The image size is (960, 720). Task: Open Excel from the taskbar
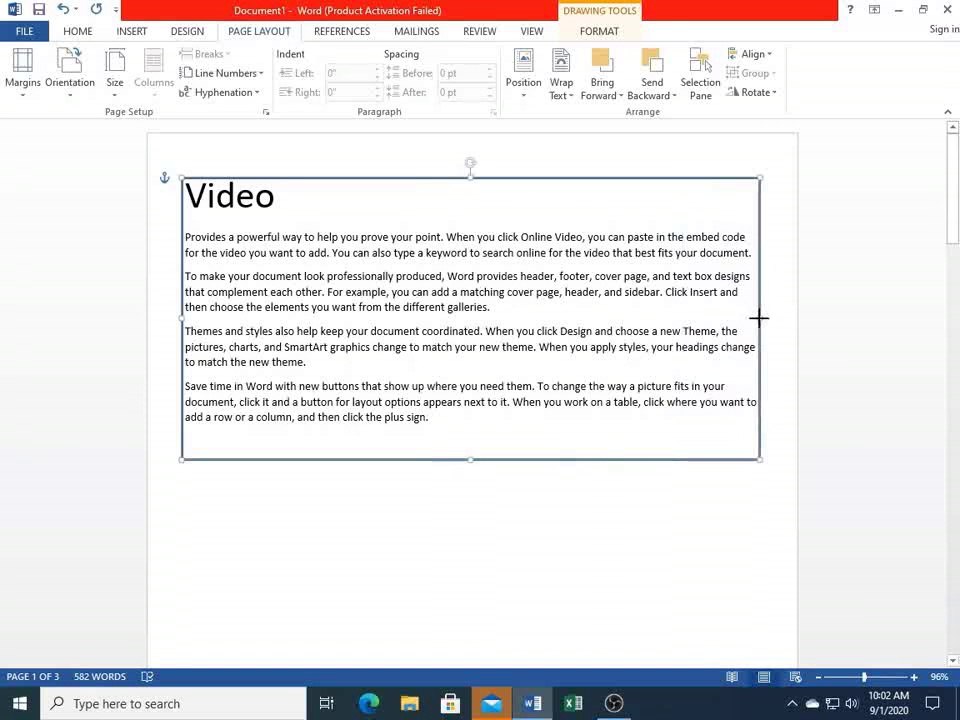(x=573, y=703)
